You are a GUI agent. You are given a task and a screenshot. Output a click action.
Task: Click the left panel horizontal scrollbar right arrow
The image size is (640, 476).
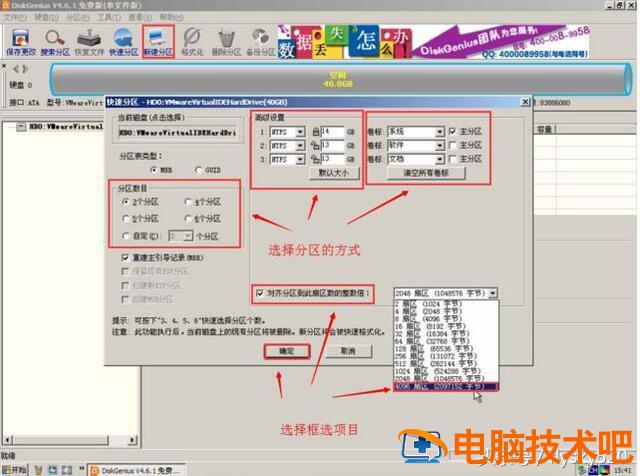coord(132,440)
